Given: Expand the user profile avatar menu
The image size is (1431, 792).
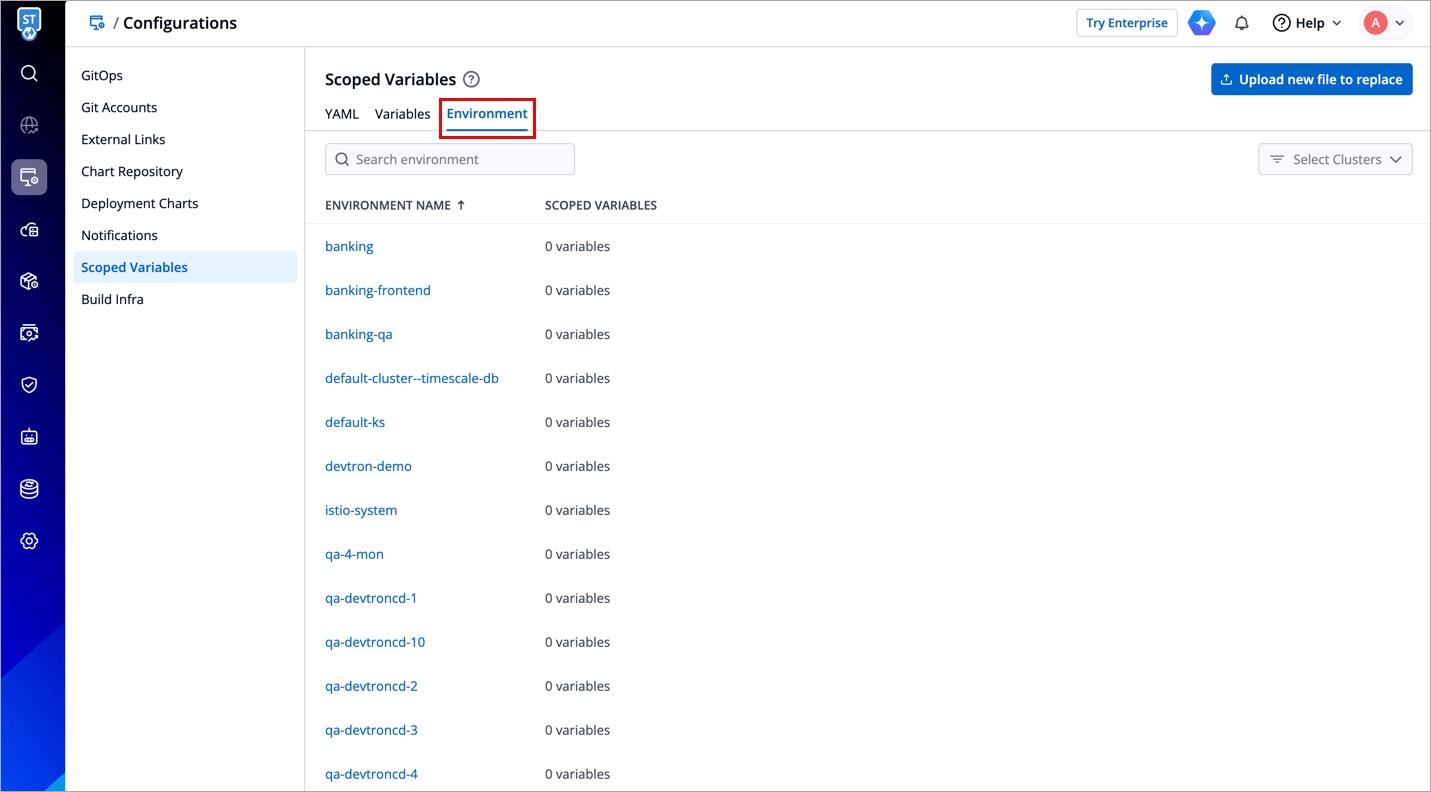Looking at the screenshot, I should (1386, 23).
